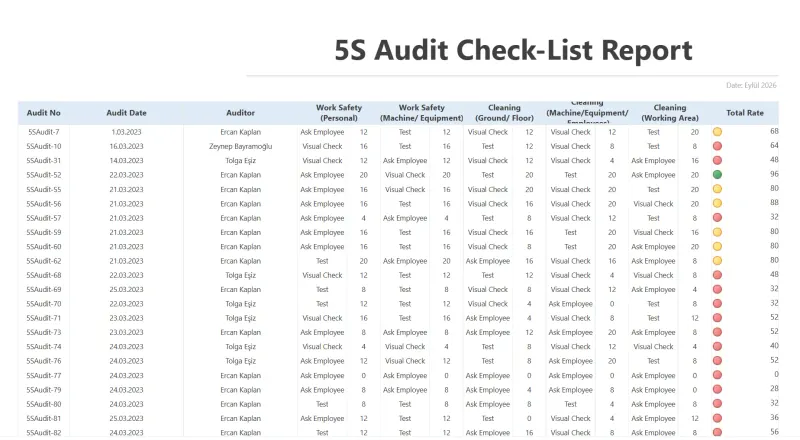Select the yellow status circle for 5SAudit-56

[x=717, y=203]
